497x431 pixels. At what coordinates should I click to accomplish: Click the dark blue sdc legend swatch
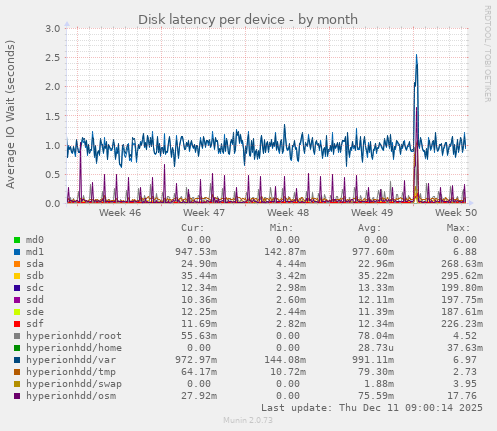coord(17,288)
